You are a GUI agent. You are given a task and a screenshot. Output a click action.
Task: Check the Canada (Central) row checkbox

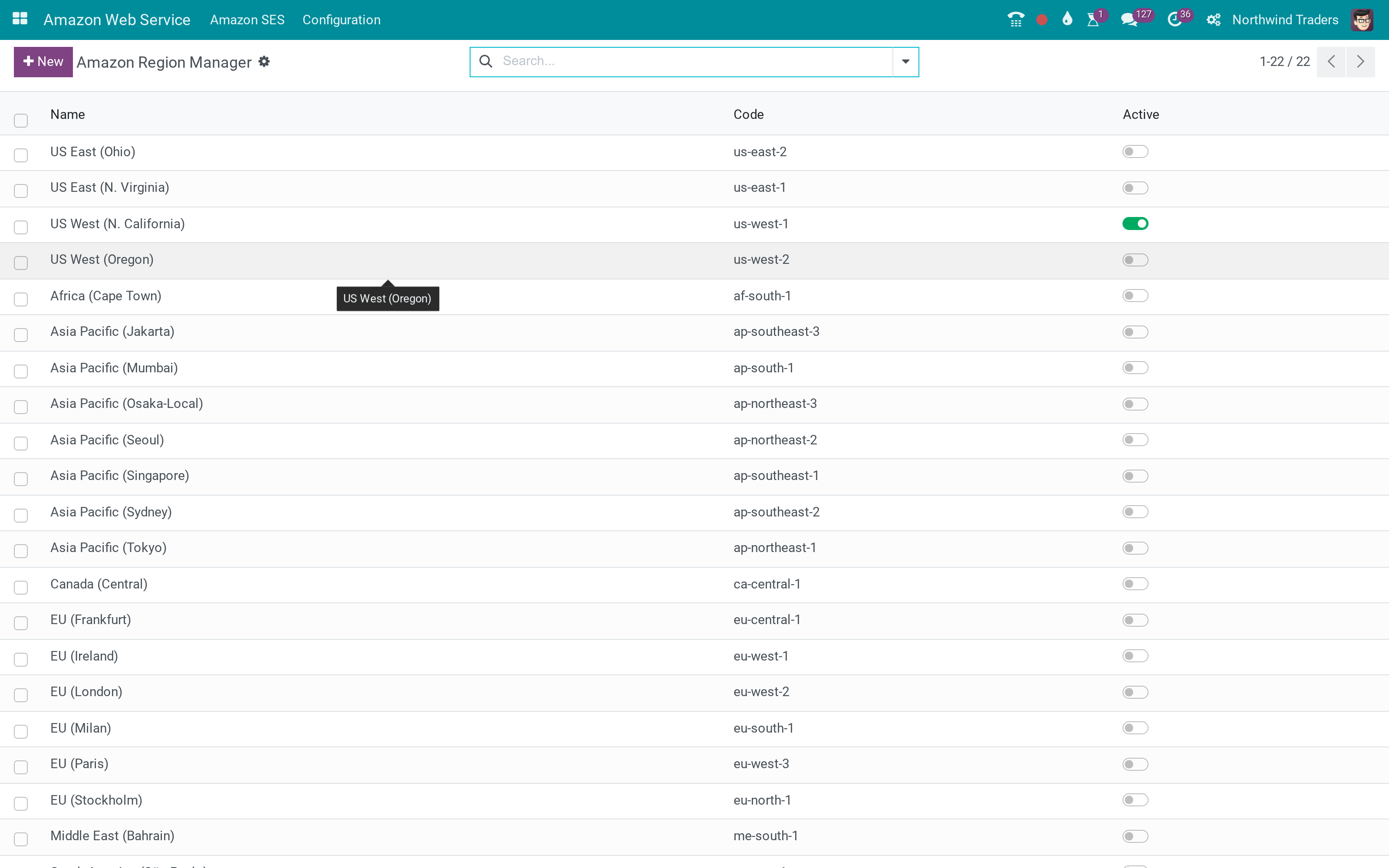(21, 587)
